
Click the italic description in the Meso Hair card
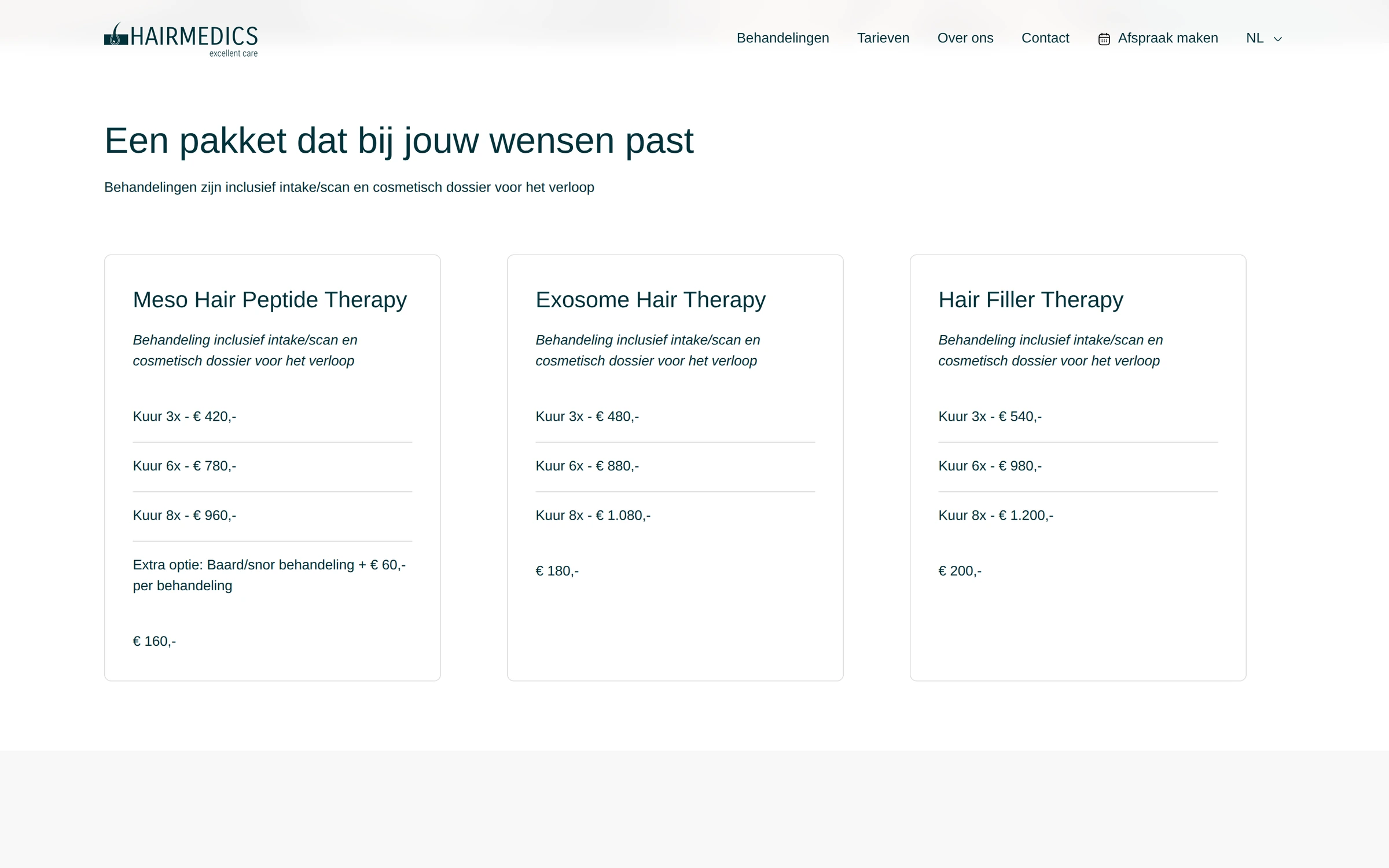(245, 351)
